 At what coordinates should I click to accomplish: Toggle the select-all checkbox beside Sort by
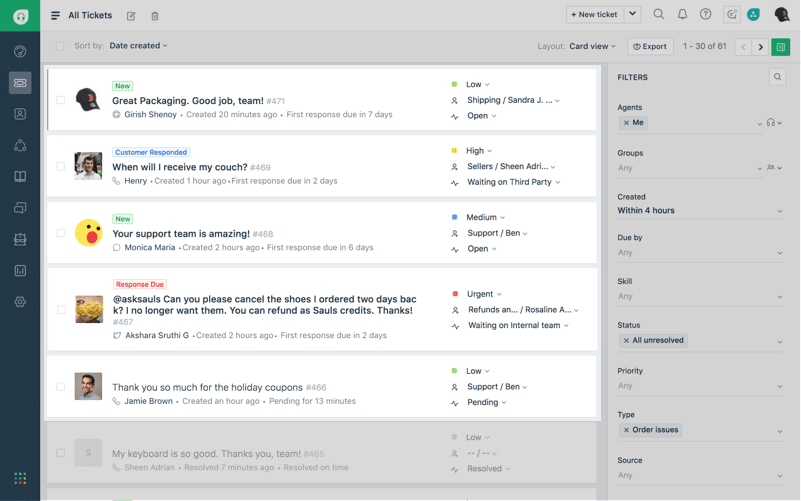coord(60,46)
